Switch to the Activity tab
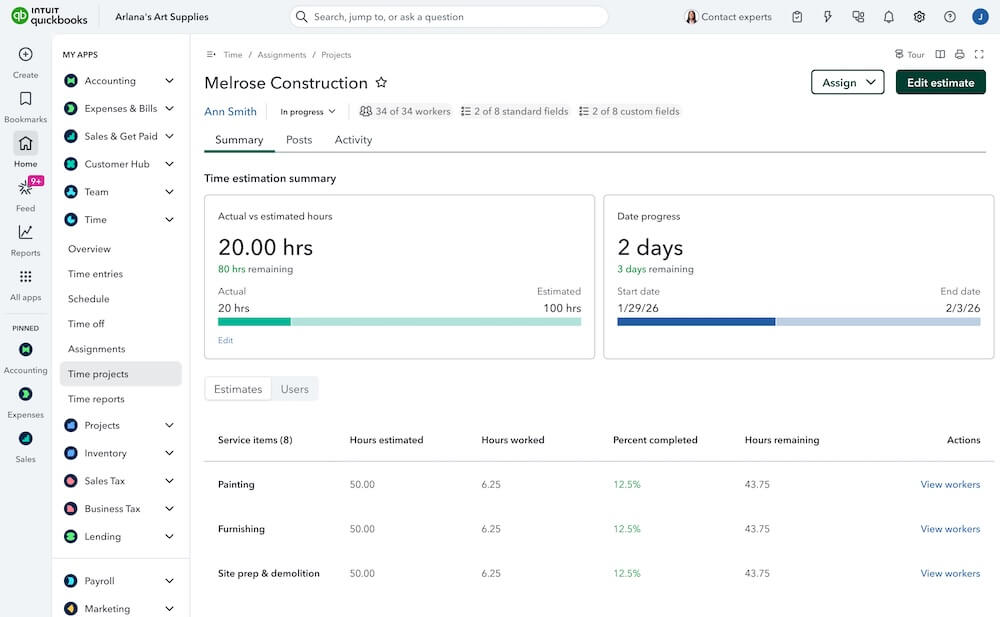 [353, 140]
